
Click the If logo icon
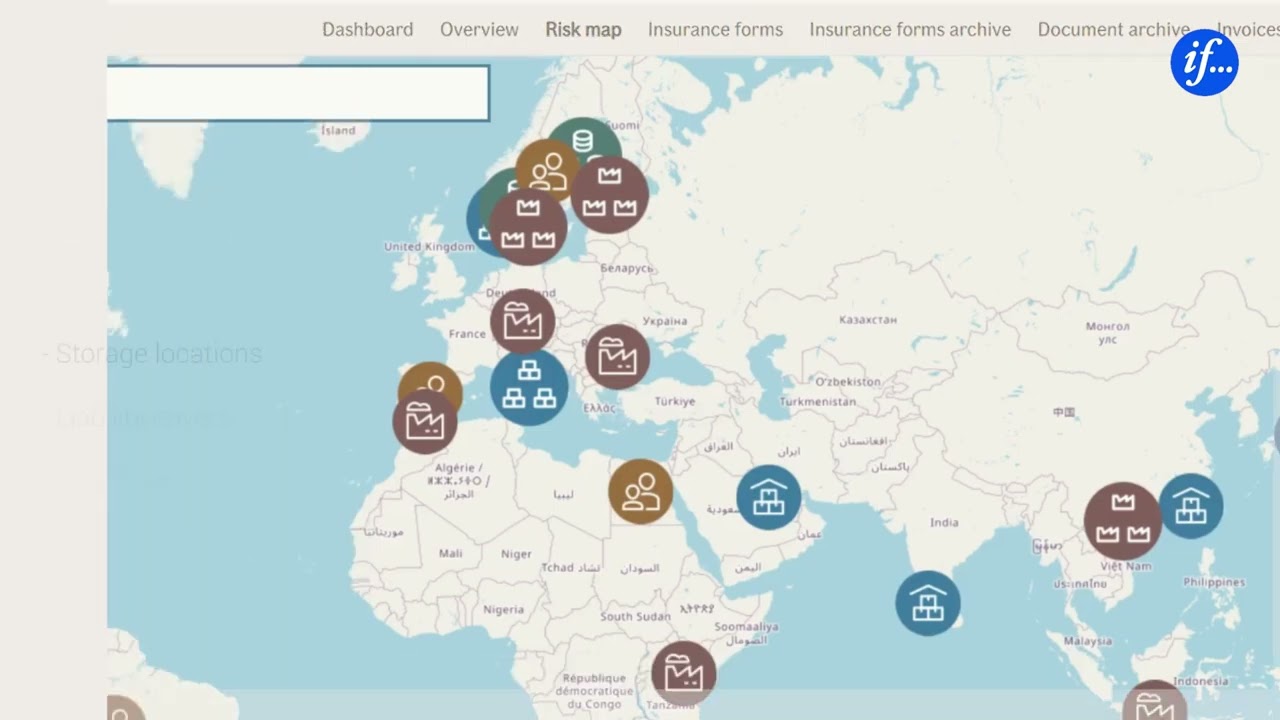[1204, 62]
